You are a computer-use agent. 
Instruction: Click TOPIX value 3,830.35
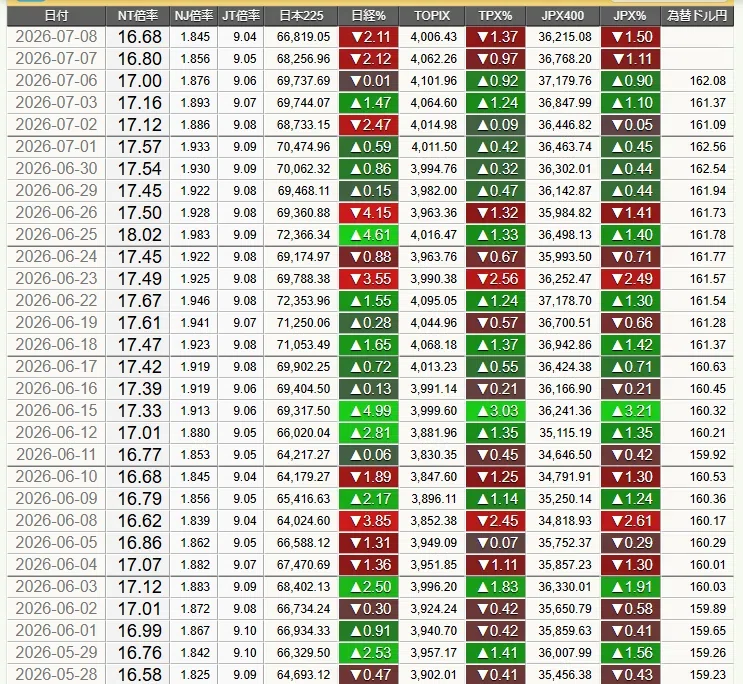(x=434, y=455)
